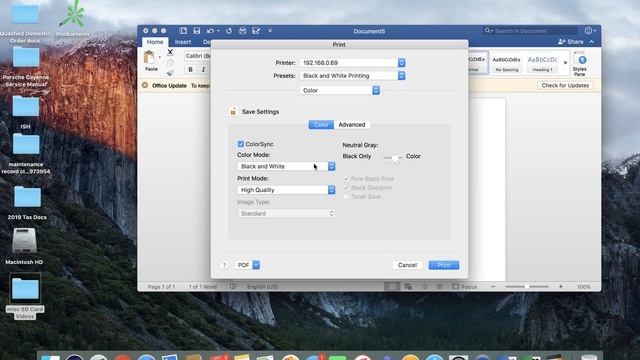The image size is (640, 360).
Task: Click the Share button
Action: (571, 42)
